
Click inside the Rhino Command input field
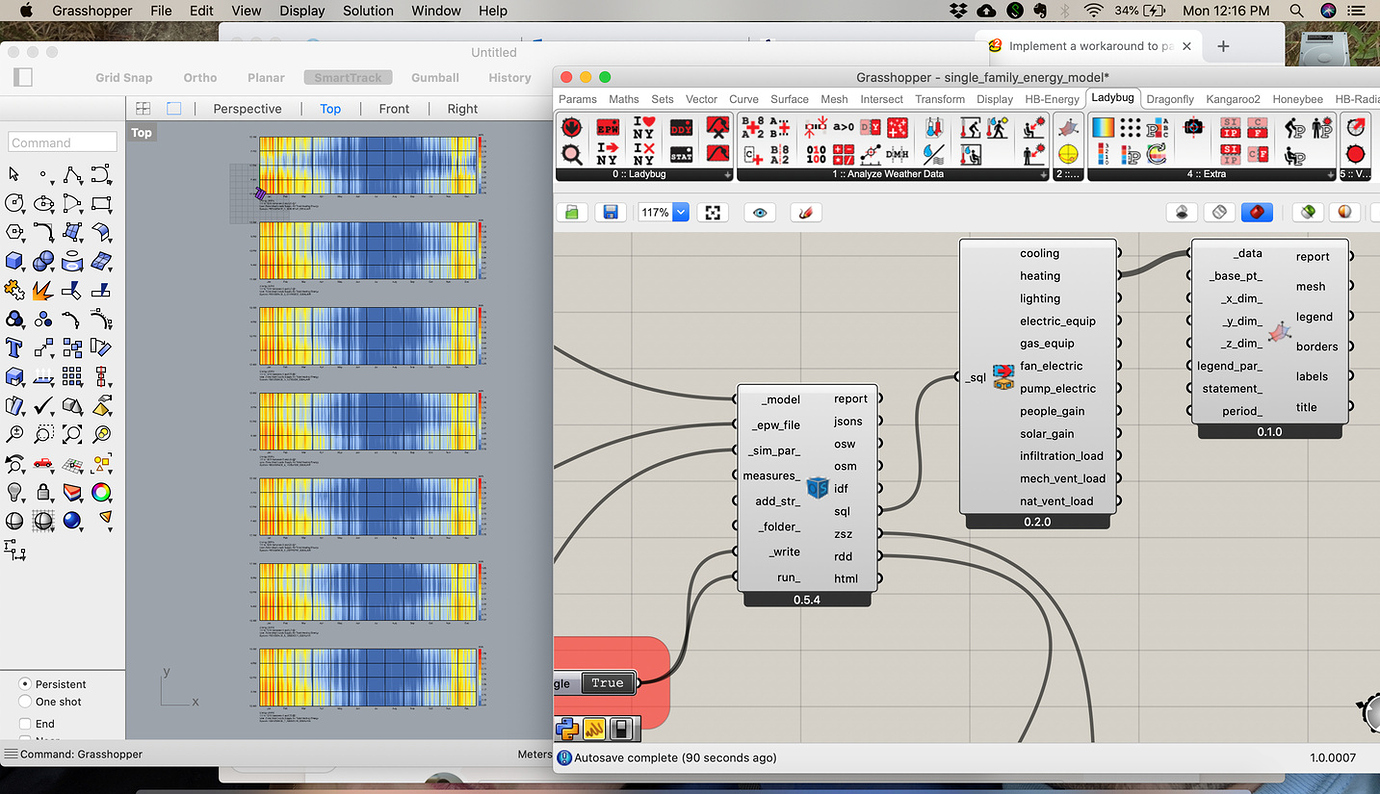(x=62, y=141)
